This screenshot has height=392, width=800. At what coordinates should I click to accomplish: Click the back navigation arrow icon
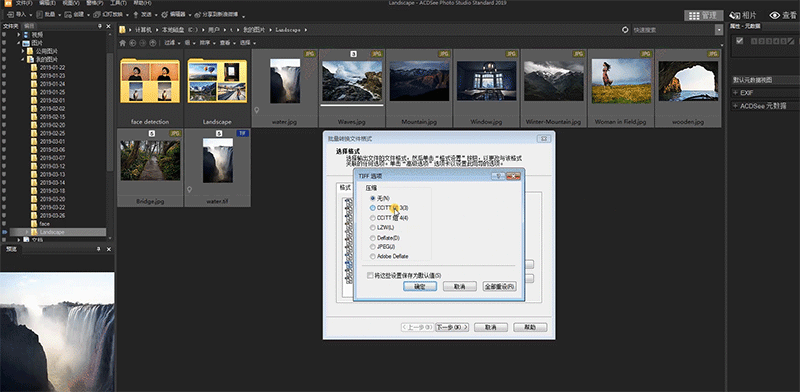pyautogui.click(x=133, y=43)
